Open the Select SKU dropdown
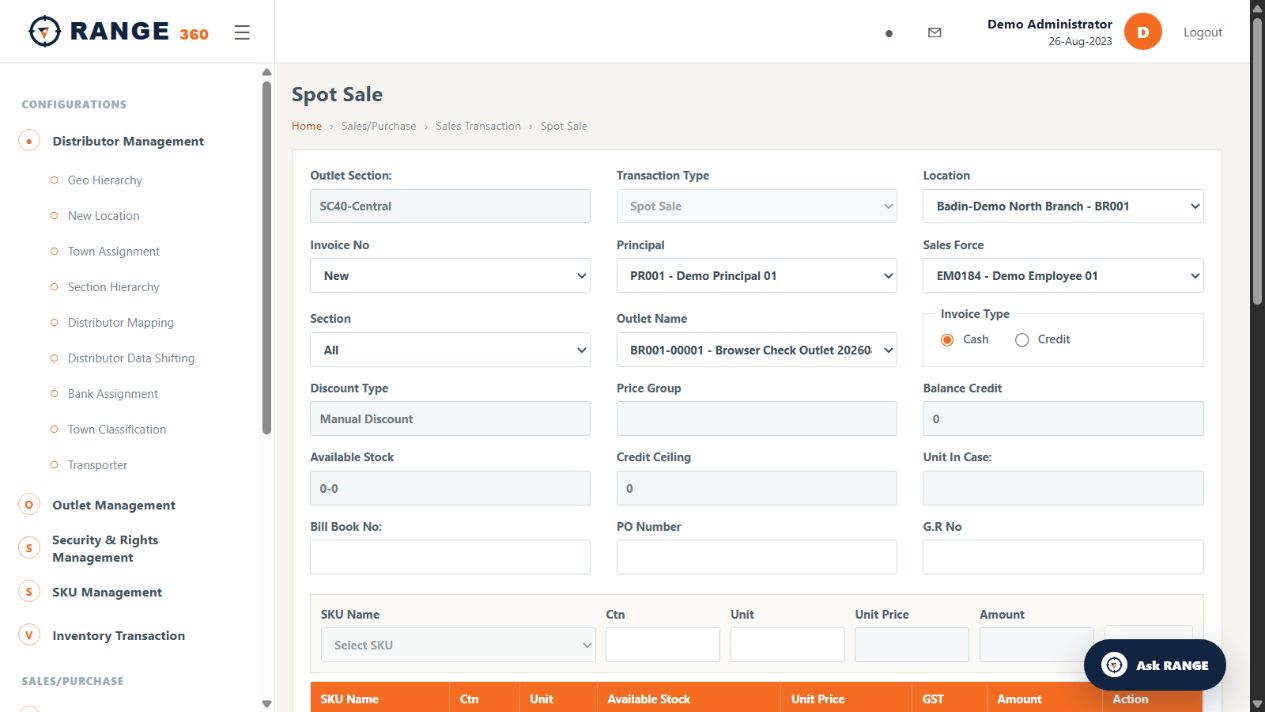This screenshot has width=1265, height=712. tap(458, 645)
